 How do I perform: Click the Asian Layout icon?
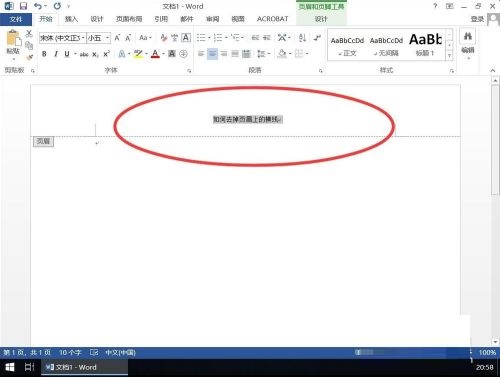(282, 38)
